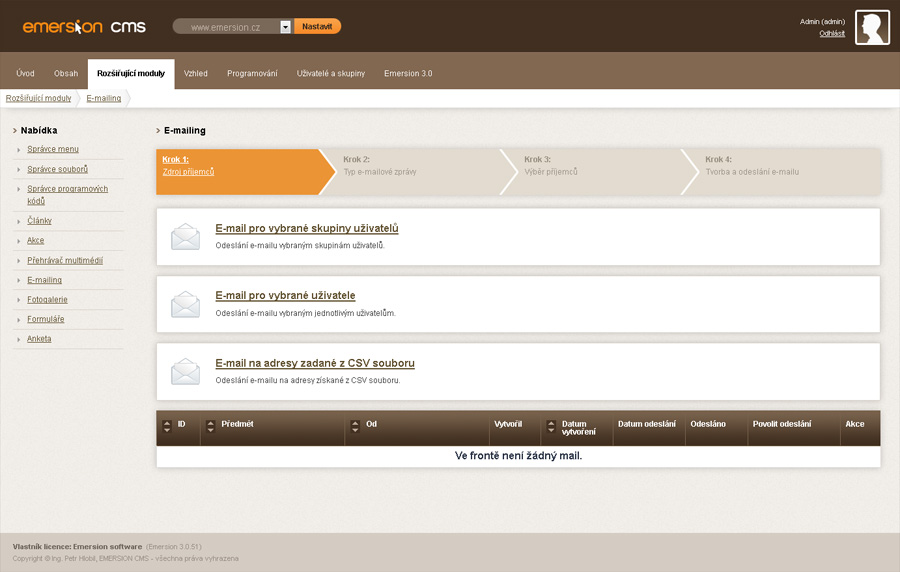Sort the table by Předmět column arrows
This screenshot has height=572, width=900.
211,427
